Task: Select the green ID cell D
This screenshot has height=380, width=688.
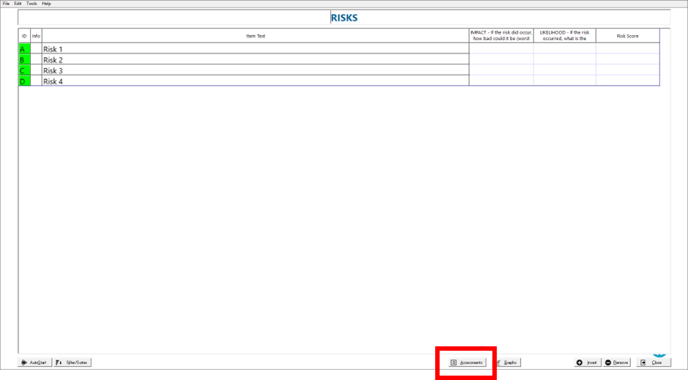Action: [x=24, y=81]
